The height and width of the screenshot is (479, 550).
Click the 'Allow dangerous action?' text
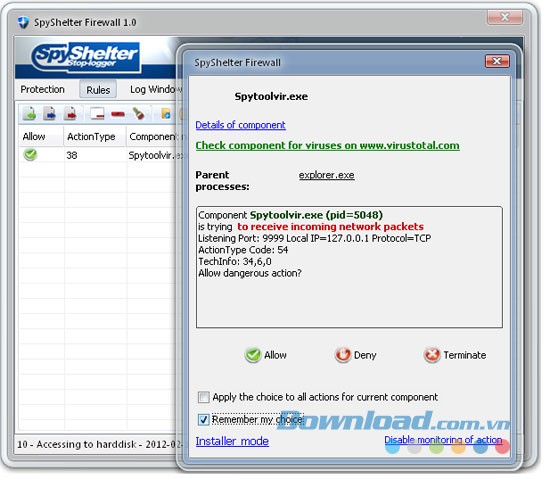coord(250,273)
